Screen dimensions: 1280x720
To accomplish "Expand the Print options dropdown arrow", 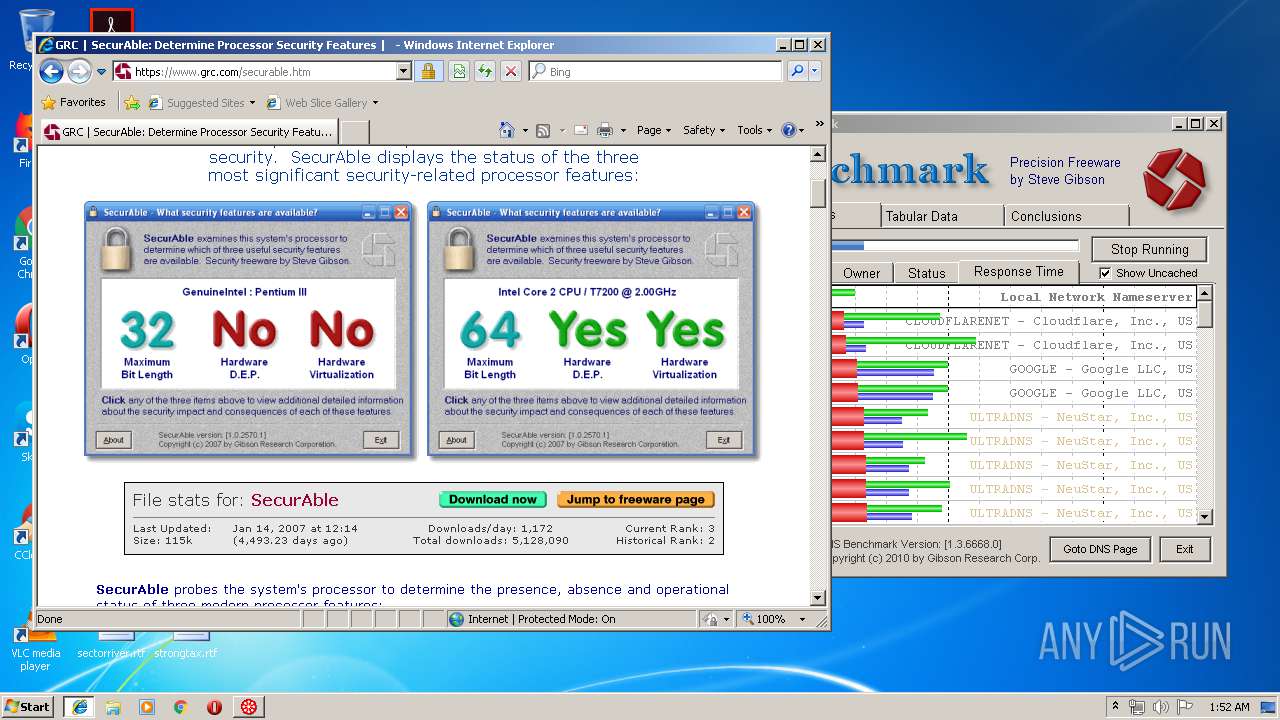I will click(623, 130).
